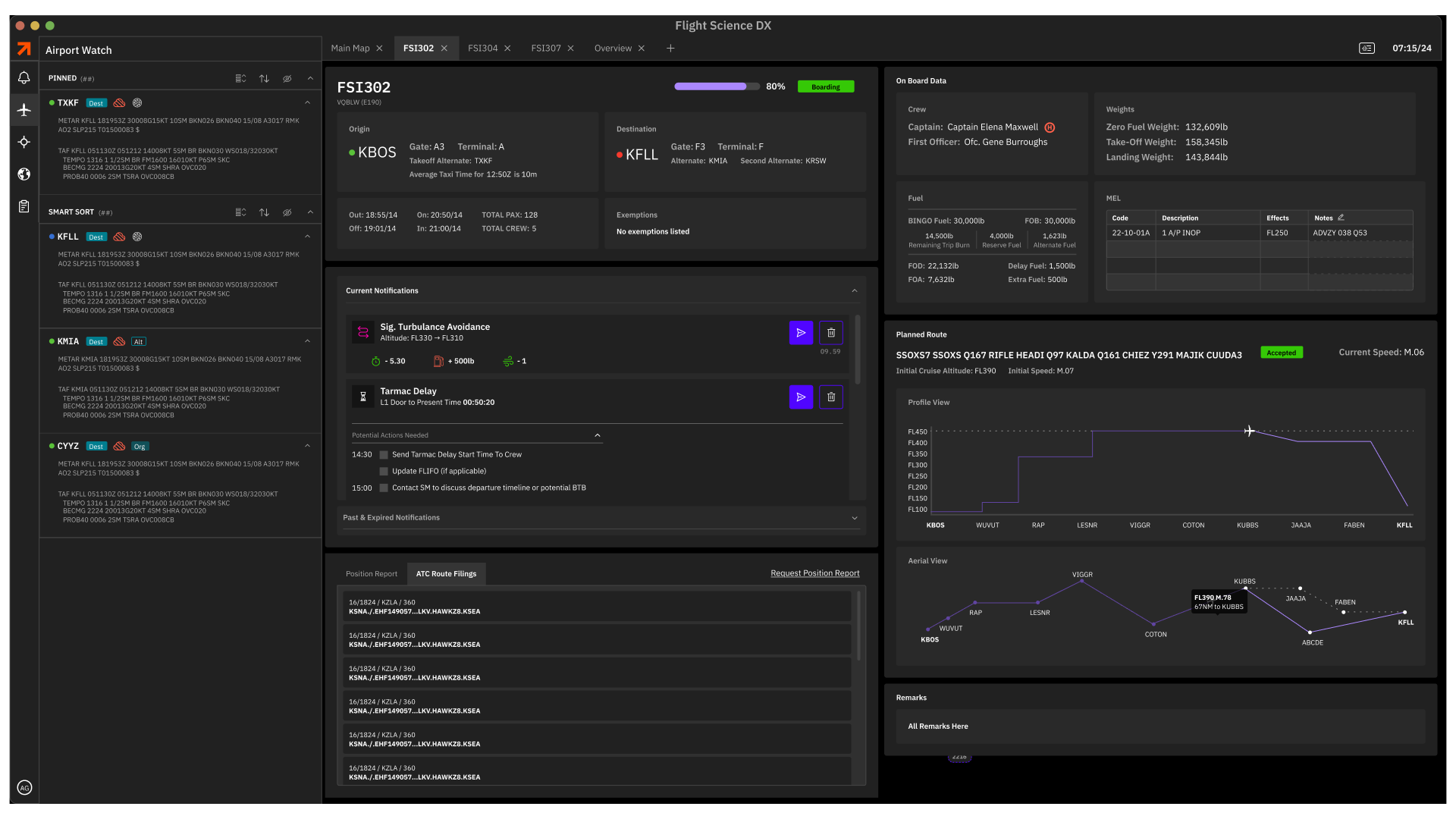This screenshot has width=1456, height=819.
Task: Collapse the KMIA airport card
Action: pyautogui.click(x=307, y=341)
